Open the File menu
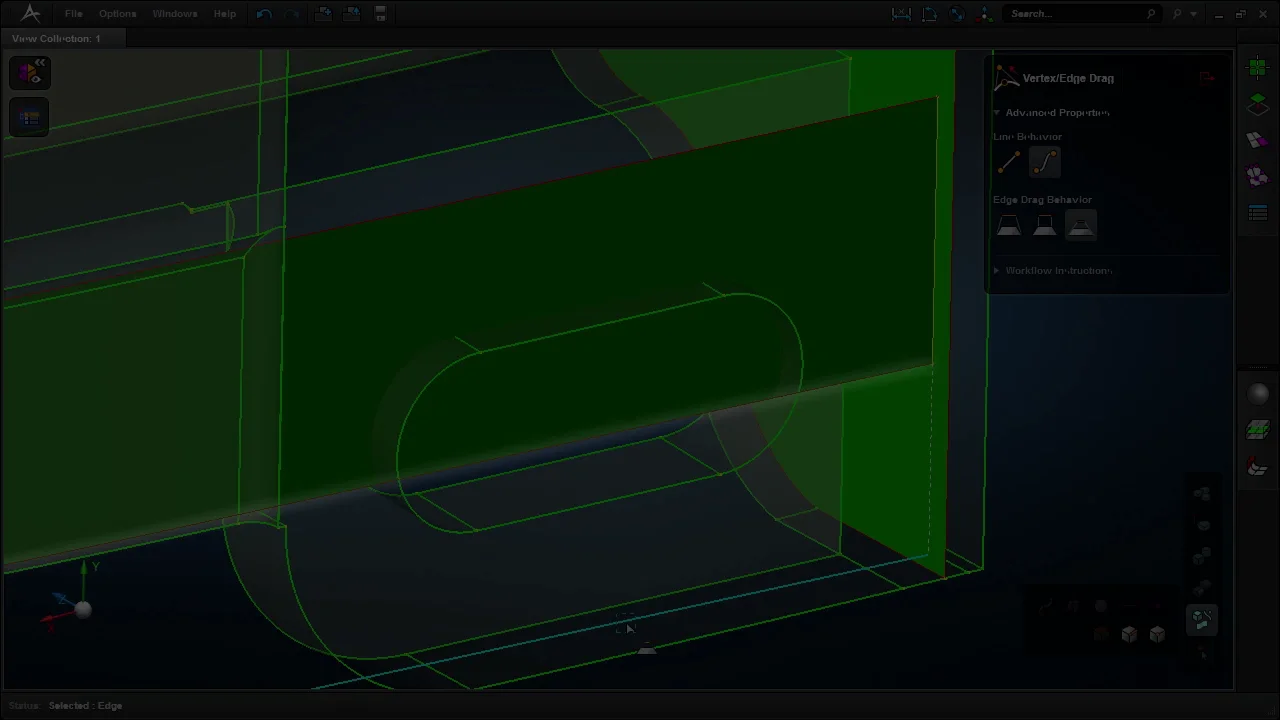Viewport: 1280px width, 720px height. pos(73,14)
